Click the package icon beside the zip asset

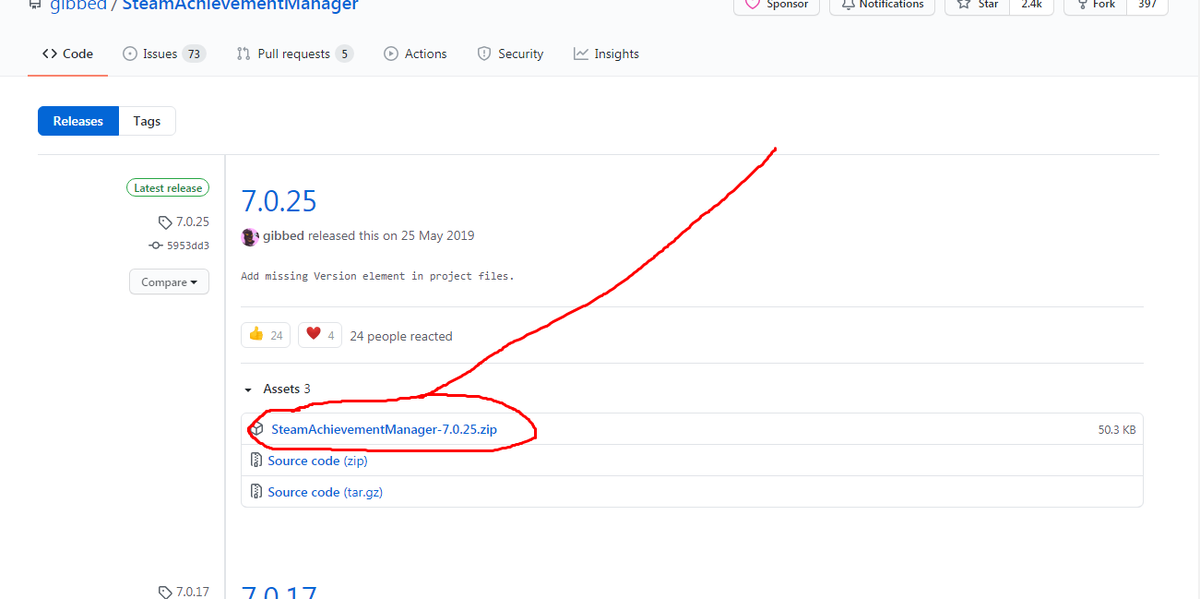pyautogui.click(x=257, y=430)
